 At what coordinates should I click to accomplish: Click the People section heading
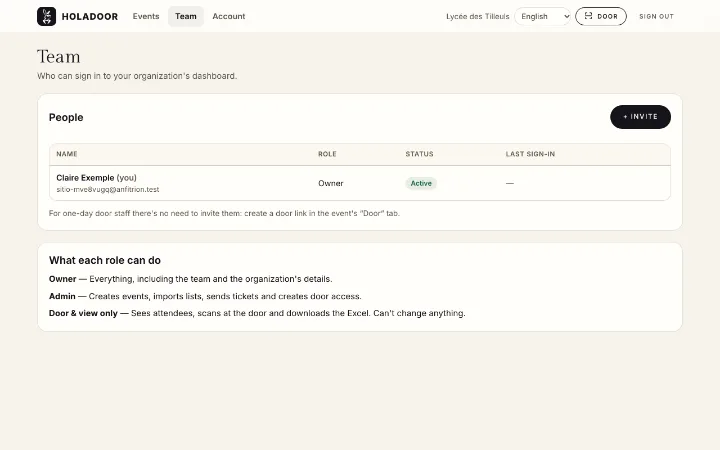point(66,118)
